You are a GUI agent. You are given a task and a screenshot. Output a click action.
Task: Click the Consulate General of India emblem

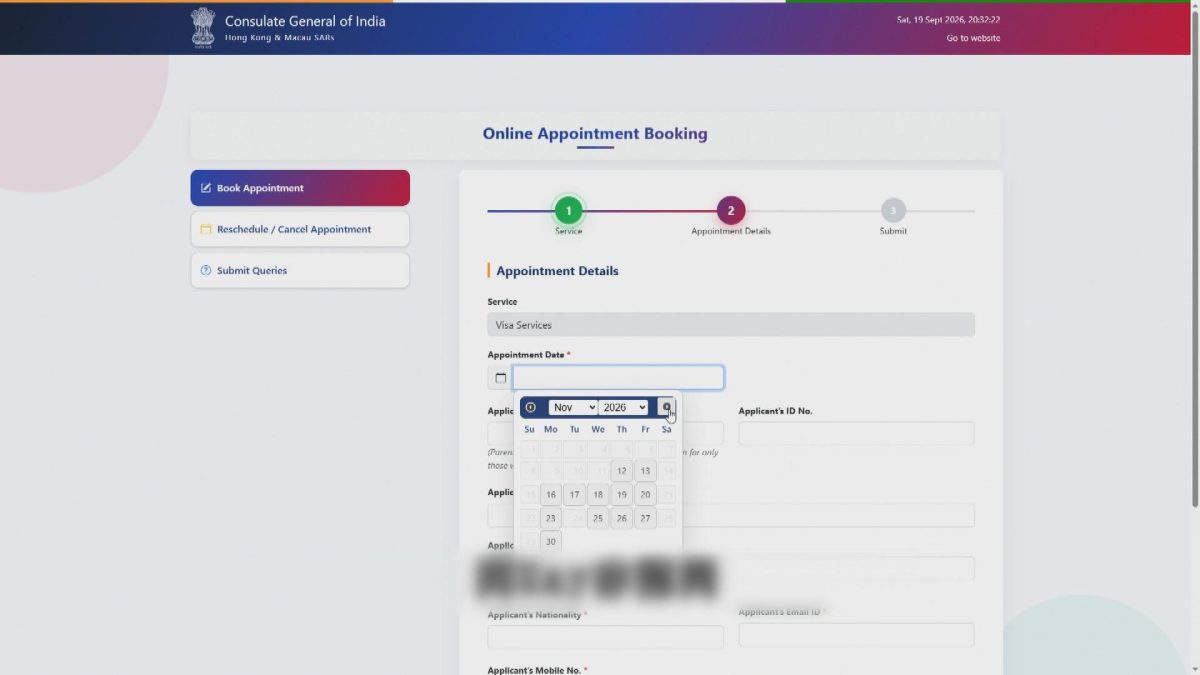tap(203, 27)
